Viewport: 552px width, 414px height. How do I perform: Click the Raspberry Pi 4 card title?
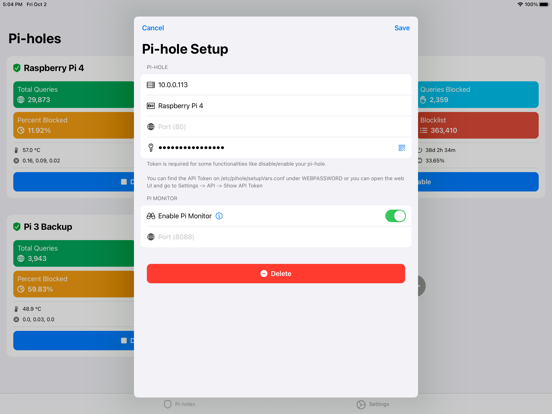point(54,68)
